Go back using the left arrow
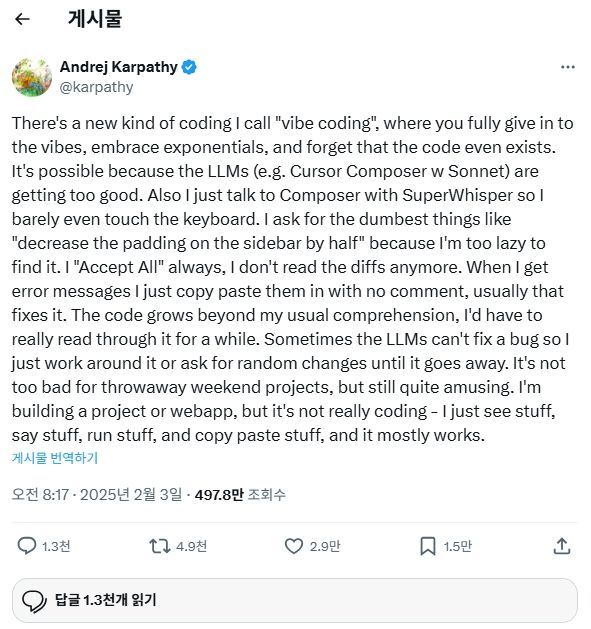Screen dimensions: 591x629 22,19
